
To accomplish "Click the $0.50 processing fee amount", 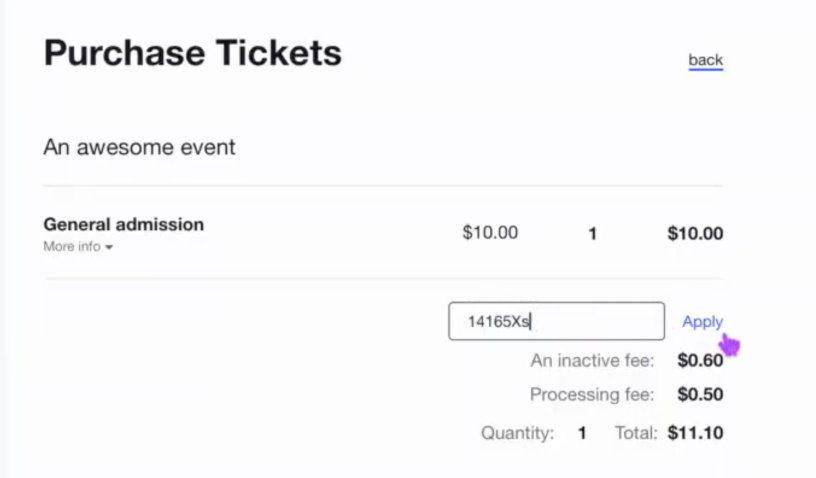I will (x=700, y=394).
